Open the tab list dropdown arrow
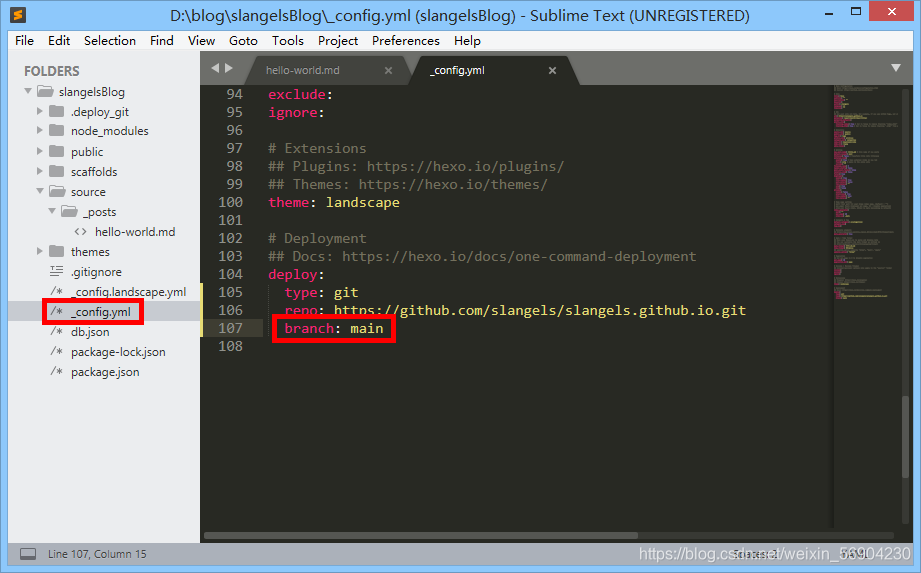 [x=896, y=68]
